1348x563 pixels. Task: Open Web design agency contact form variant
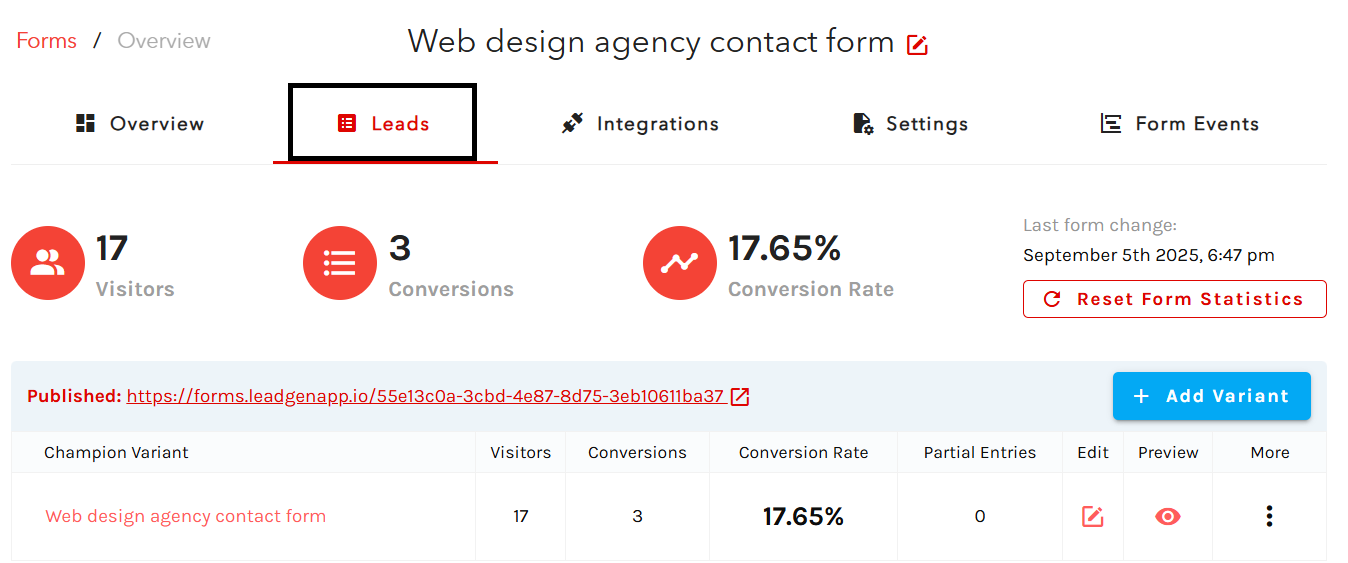tap(186, 517)
